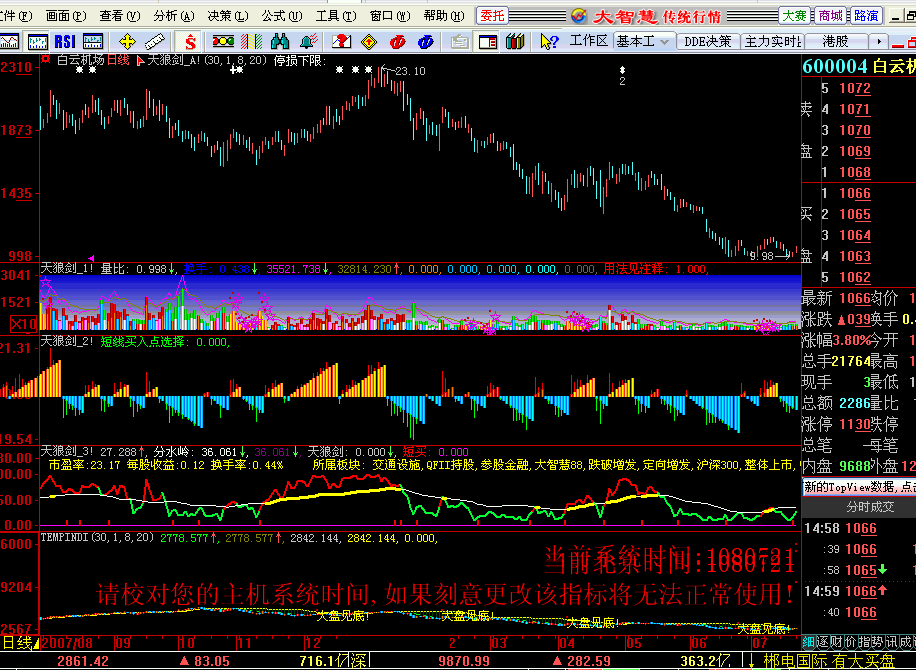Switch to the 港股 tab
916x670 pixels.
(835, 41)
